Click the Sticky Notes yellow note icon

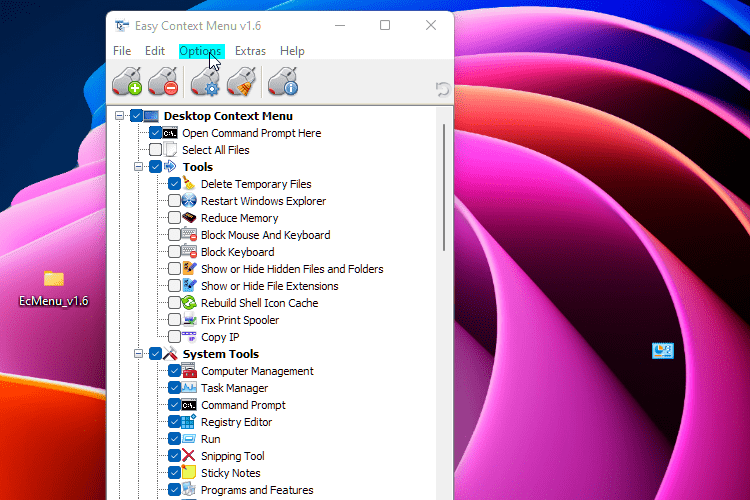coord(189,472)
